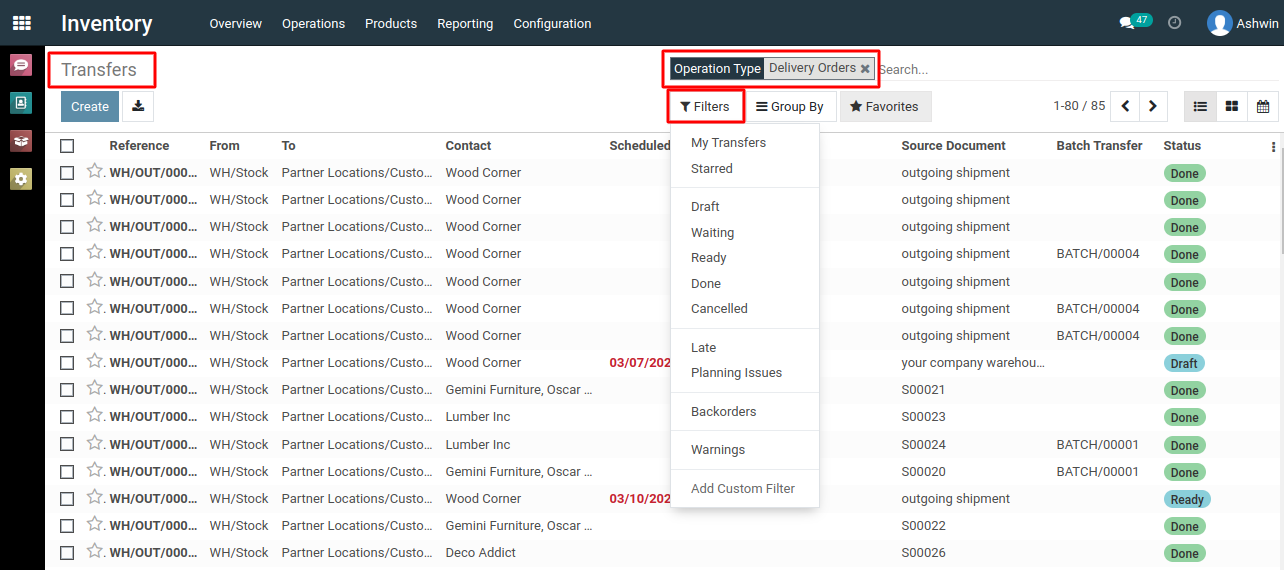1284x570 pixels.
Task: Open the activities clock icon
Action: tap(1175, 23)
